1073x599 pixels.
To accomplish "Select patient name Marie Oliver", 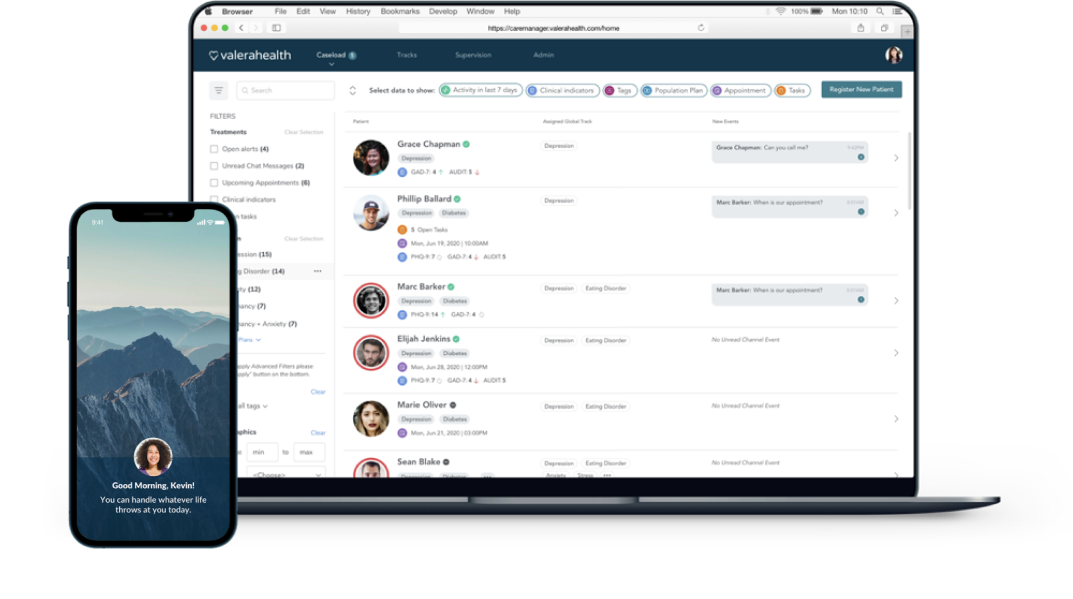I will coord(422,405).
